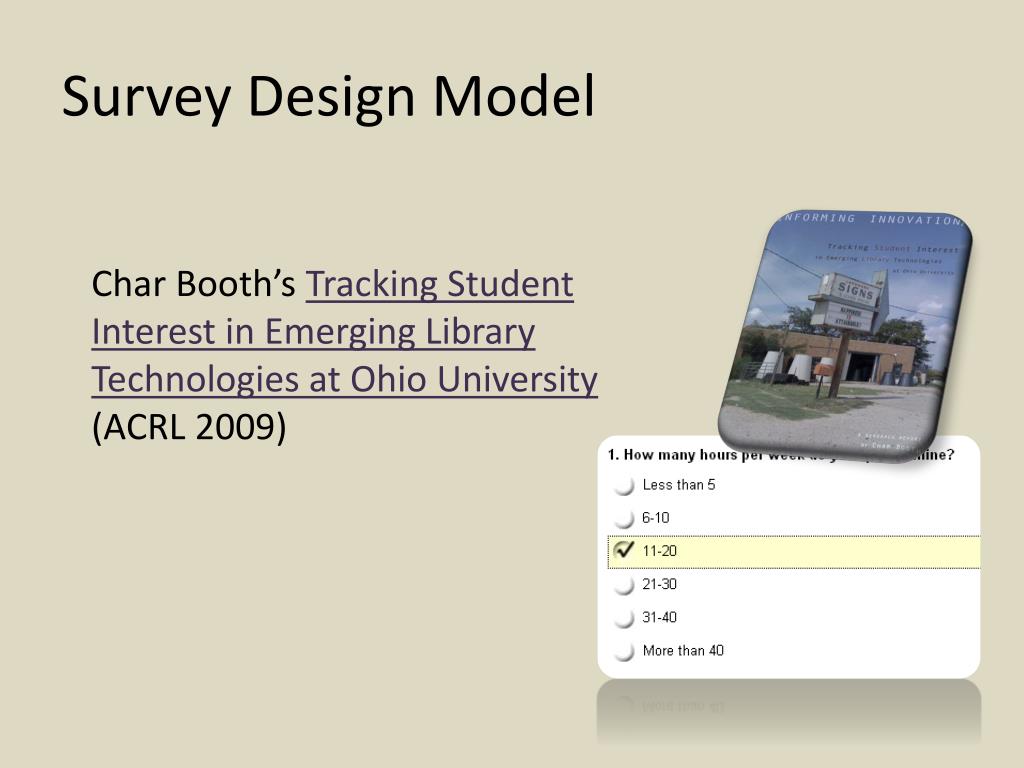The height and width of the screenshot is (768, 1024).
Task: Click the 'Char Booth's' text
Action: 193,284
